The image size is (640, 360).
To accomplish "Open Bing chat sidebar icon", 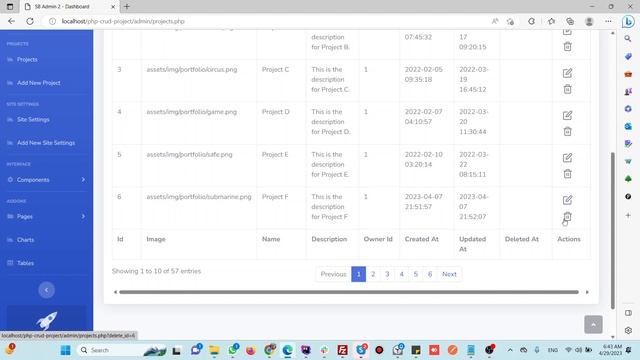I will click(628, 21).
